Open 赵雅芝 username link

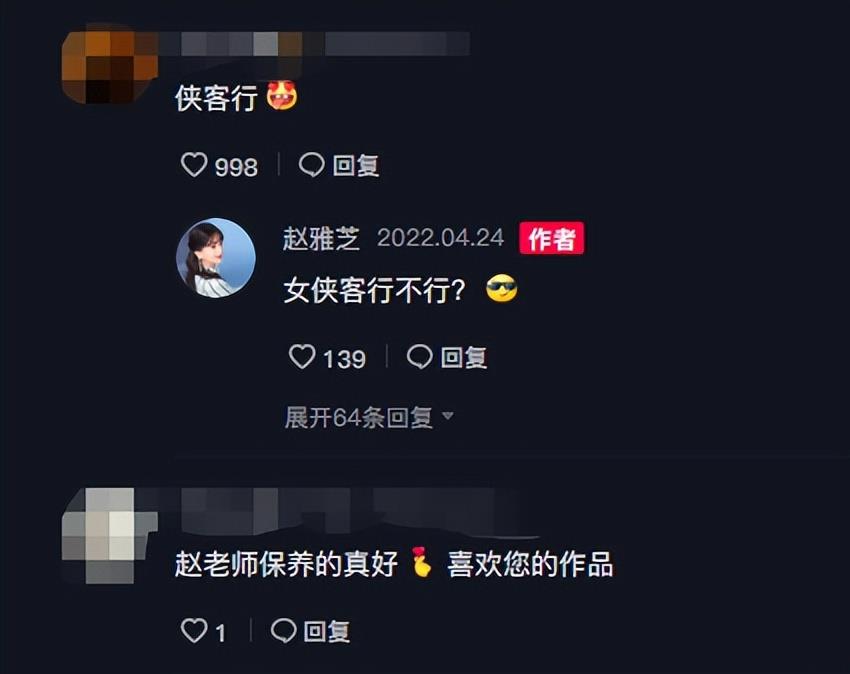point(321,238)
